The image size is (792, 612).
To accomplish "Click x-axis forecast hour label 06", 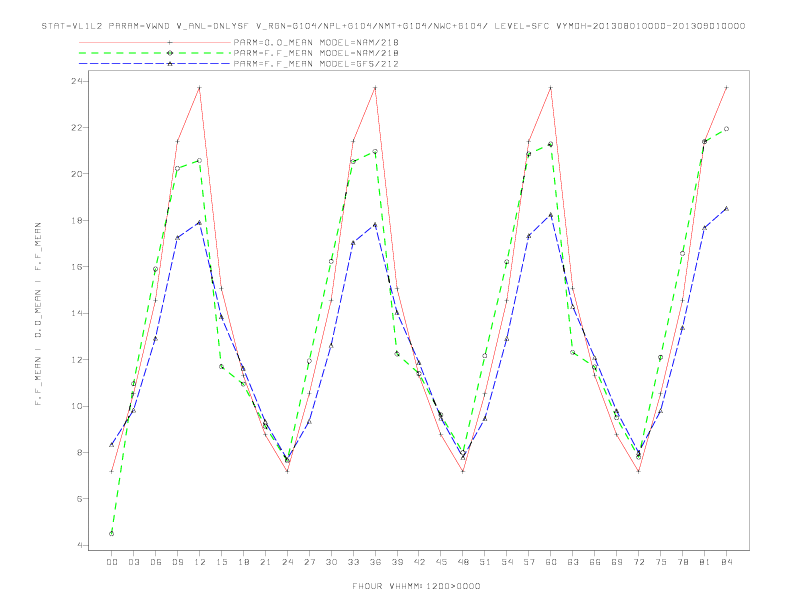I will point(156,562).
